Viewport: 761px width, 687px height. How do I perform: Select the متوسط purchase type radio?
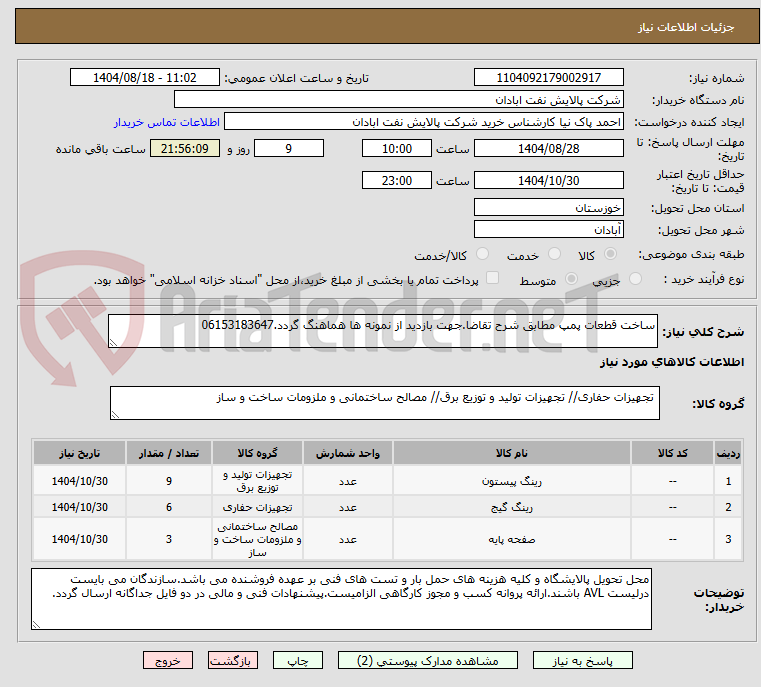[571, 278]
